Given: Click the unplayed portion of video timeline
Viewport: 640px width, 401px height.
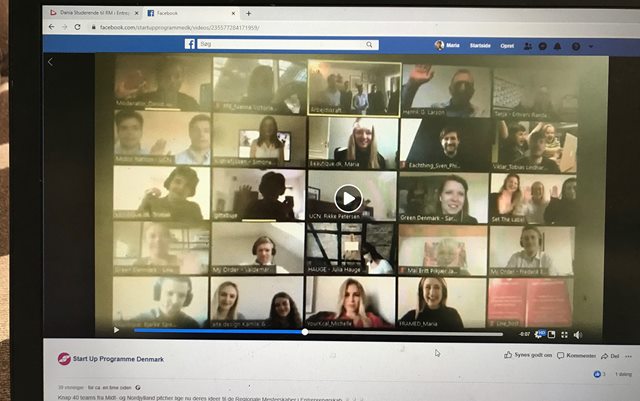Looking at the screenshot, I should coord(405,333).
